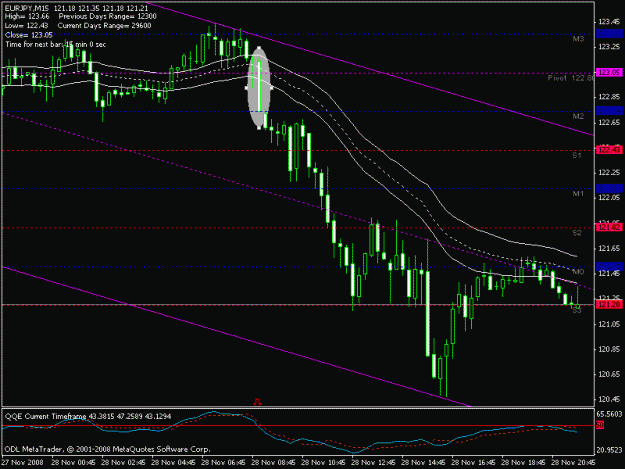Screen dimensions: 625x469
Task: Click the '28 Nov 10:45' time axis label
Action: coord(323,463)
